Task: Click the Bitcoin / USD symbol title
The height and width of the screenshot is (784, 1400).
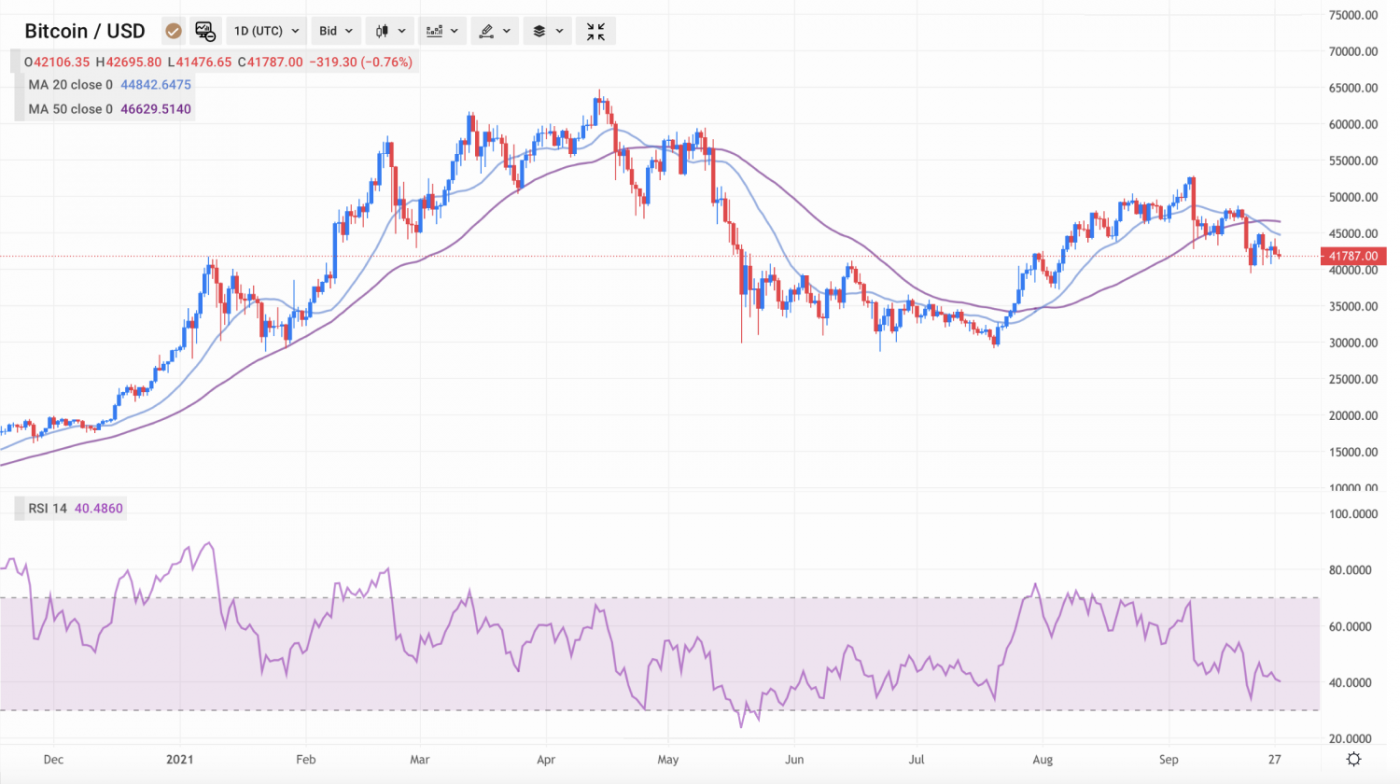Action: point(85,31)
